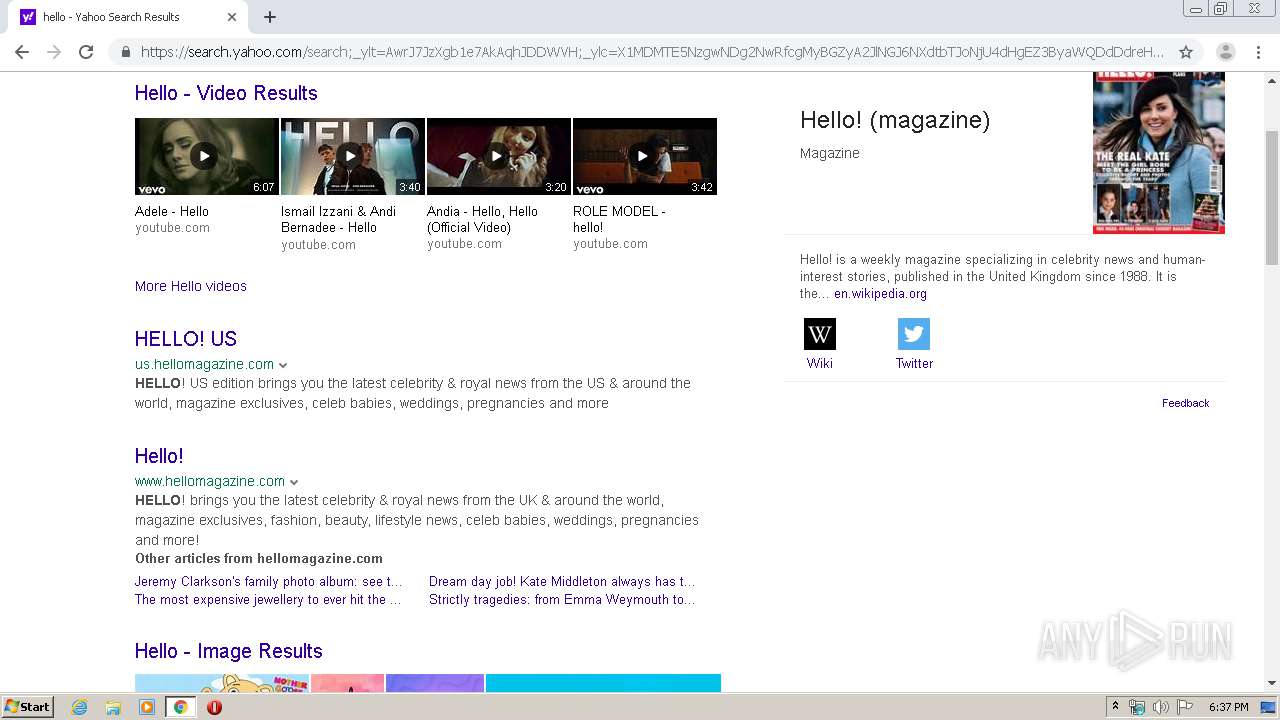Image resolution: width=1280 pixels, height=720 pixels.
Task: Go back with the browser back arrow
Action: (22, 52)
